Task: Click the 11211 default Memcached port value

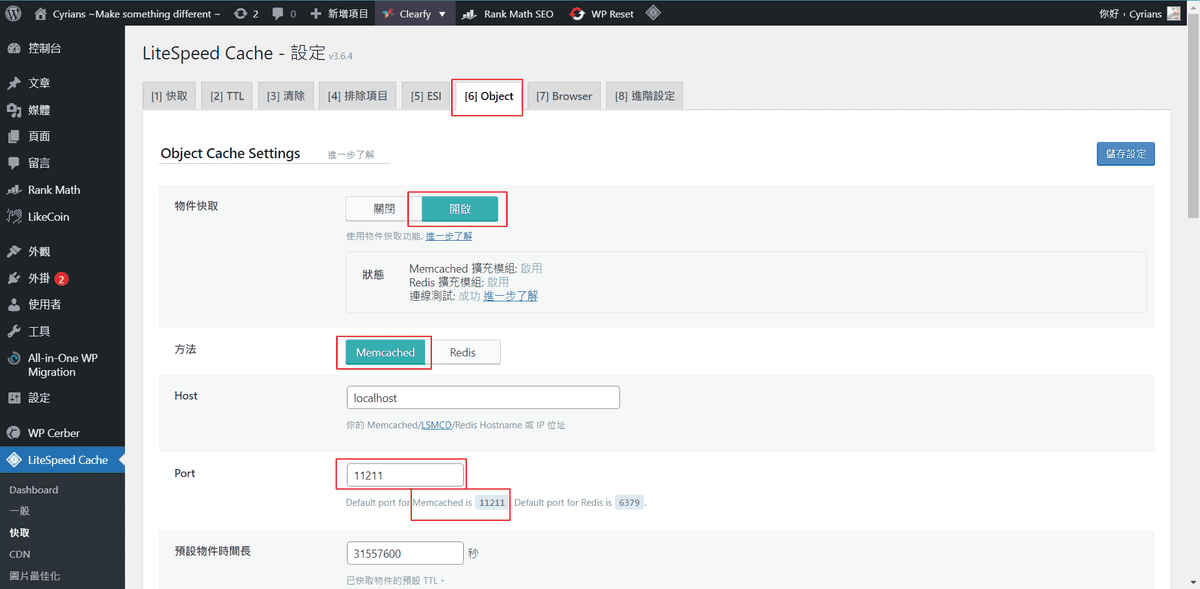Action: point(492,502)
